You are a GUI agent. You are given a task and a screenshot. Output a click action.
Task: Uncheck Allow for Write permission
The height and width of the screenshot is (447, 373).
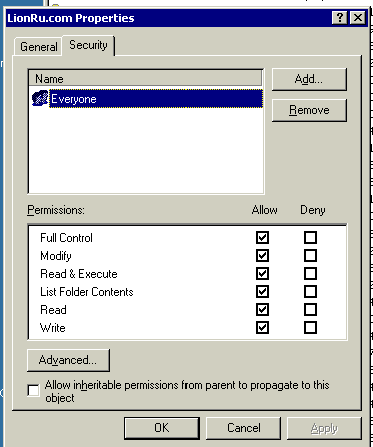[262, 328]
